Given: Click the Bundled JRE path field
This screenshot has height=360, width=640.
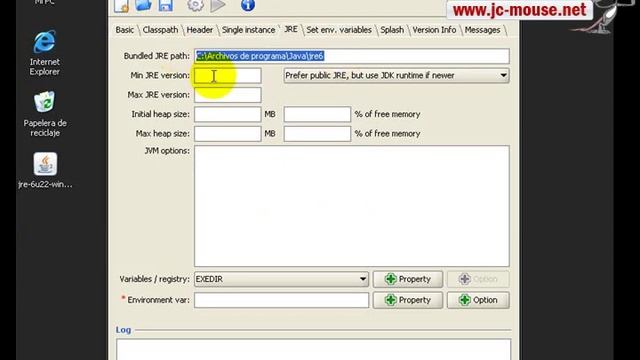Looking at the screenshot, I should point(351,56).
